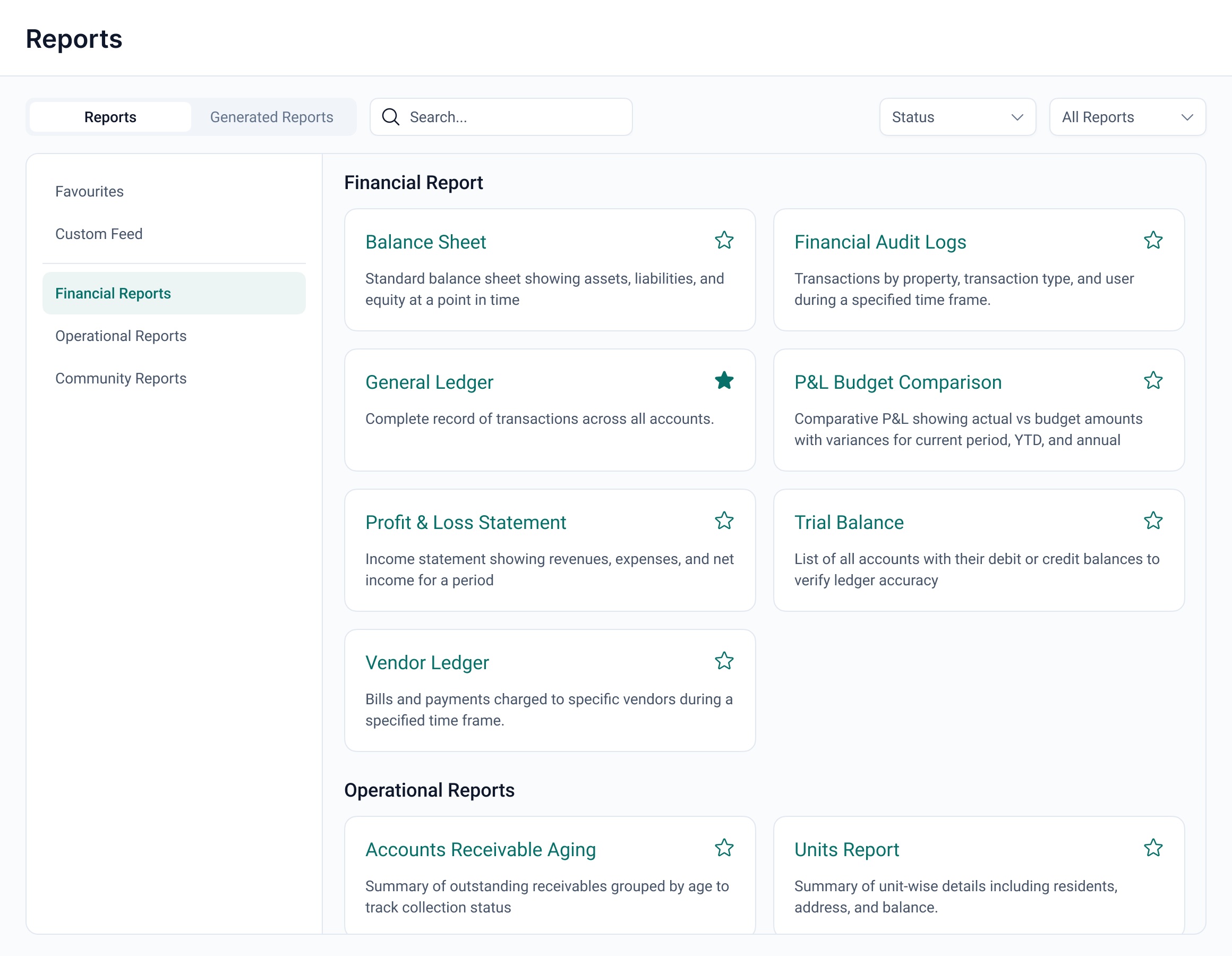The image size is (1232, 956).
Task: Click the Search input field
Action: pos(514,117)
